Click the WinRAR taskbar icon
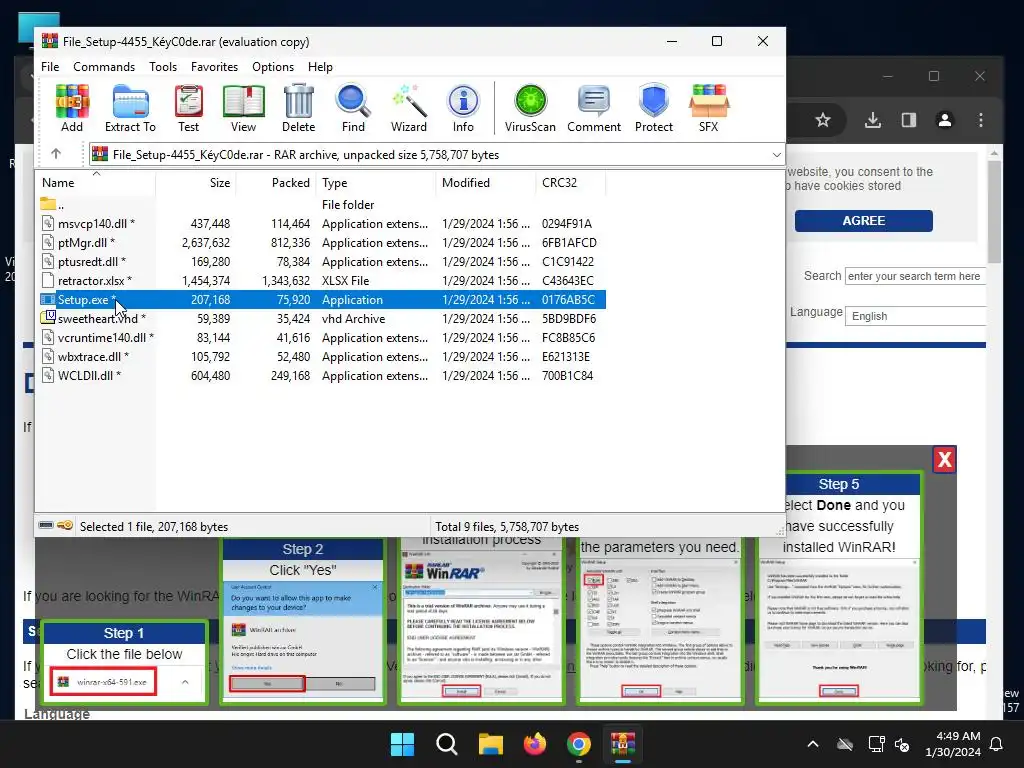Image resolution: width=1024 pixels, height=768 pixels. tap(623, 744)
